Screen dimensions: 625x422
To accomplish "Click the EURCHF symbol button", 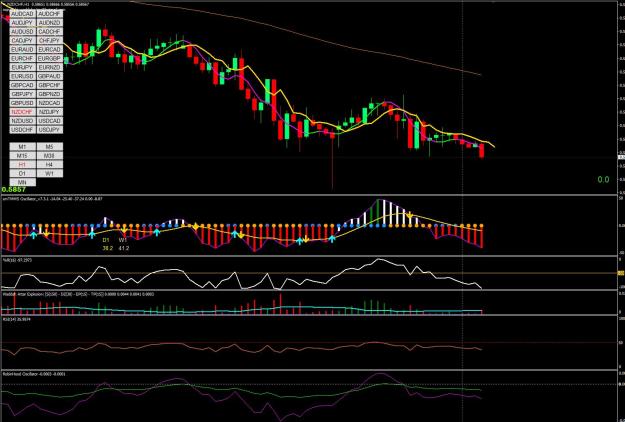I will click(x=22, y=59).
